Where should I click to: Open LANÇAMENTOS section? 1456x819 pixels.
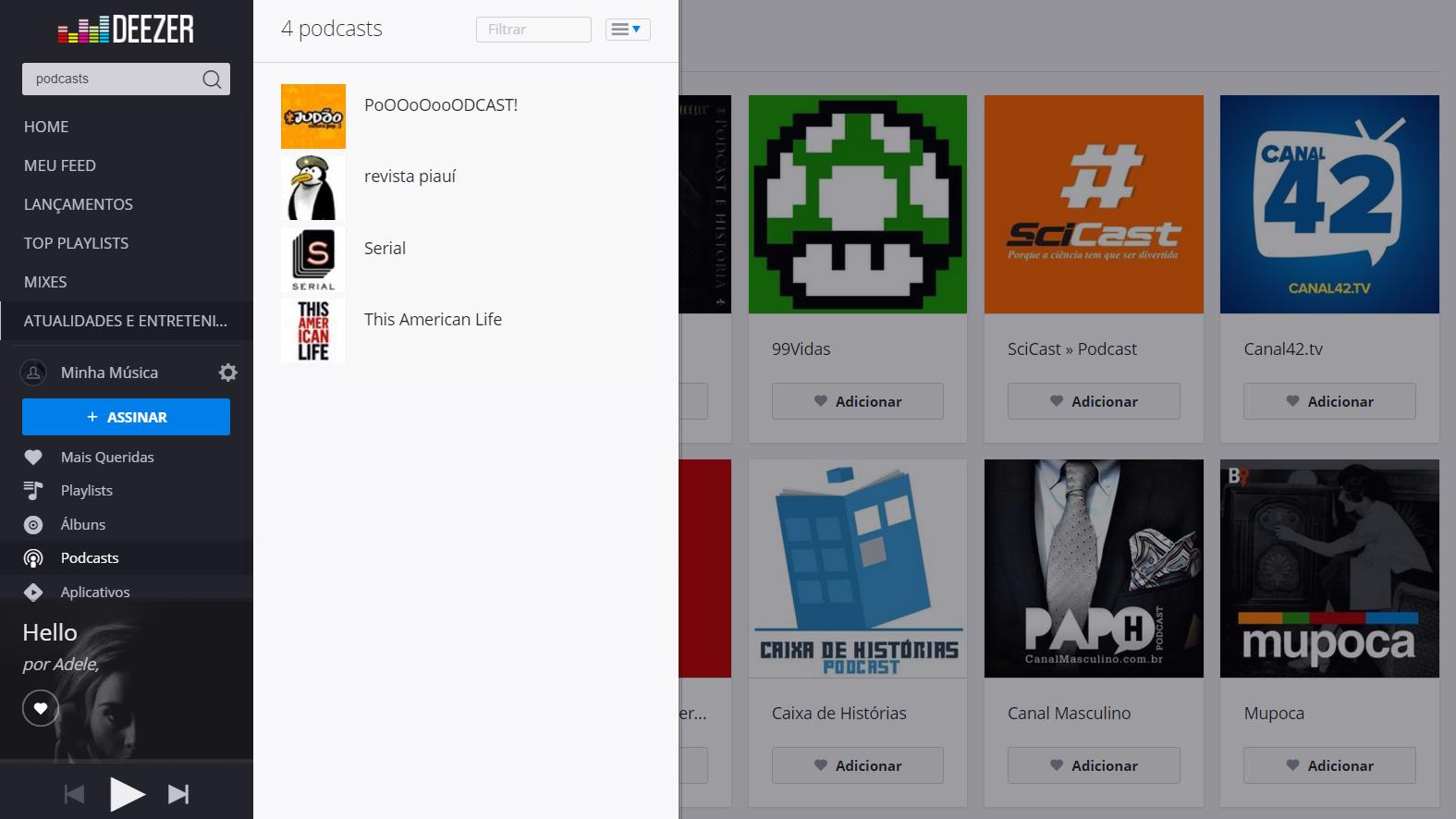click(x=79, y=204)
